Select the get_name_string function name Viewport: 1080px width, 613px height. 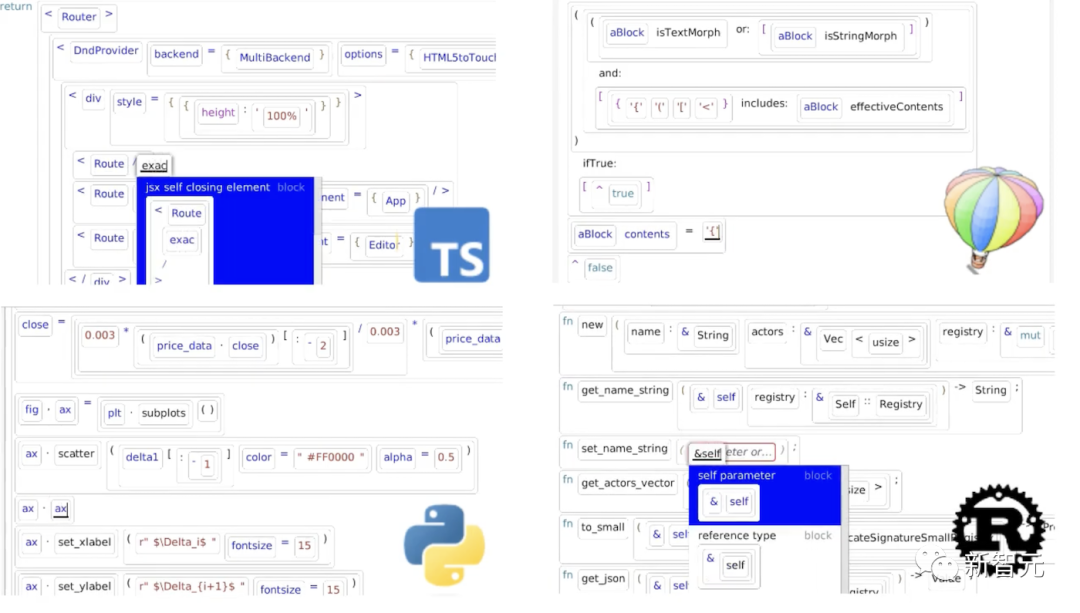pos(625,390)
